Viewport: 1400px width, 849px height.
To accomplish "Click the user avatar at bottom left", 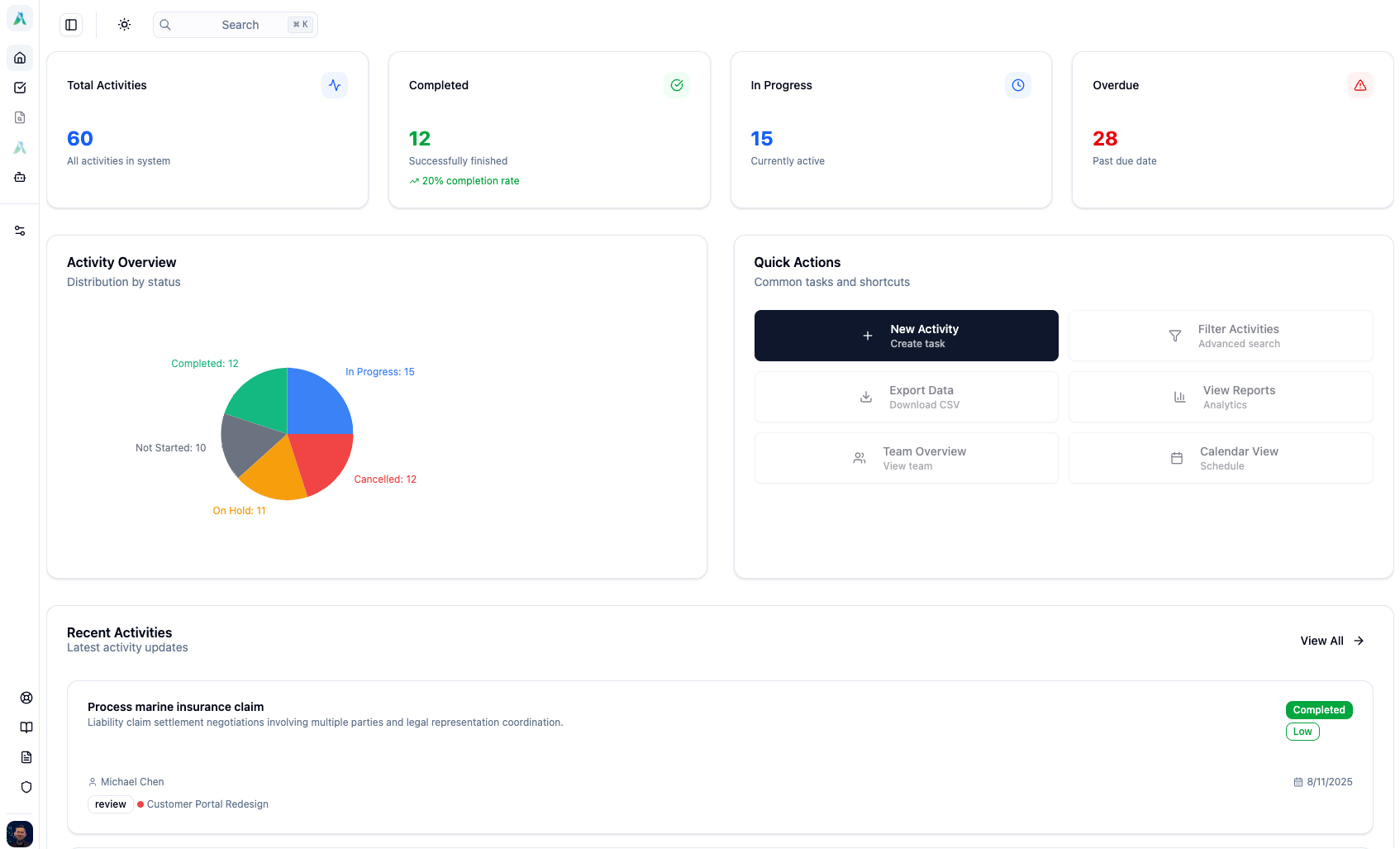I will [20, 832].
